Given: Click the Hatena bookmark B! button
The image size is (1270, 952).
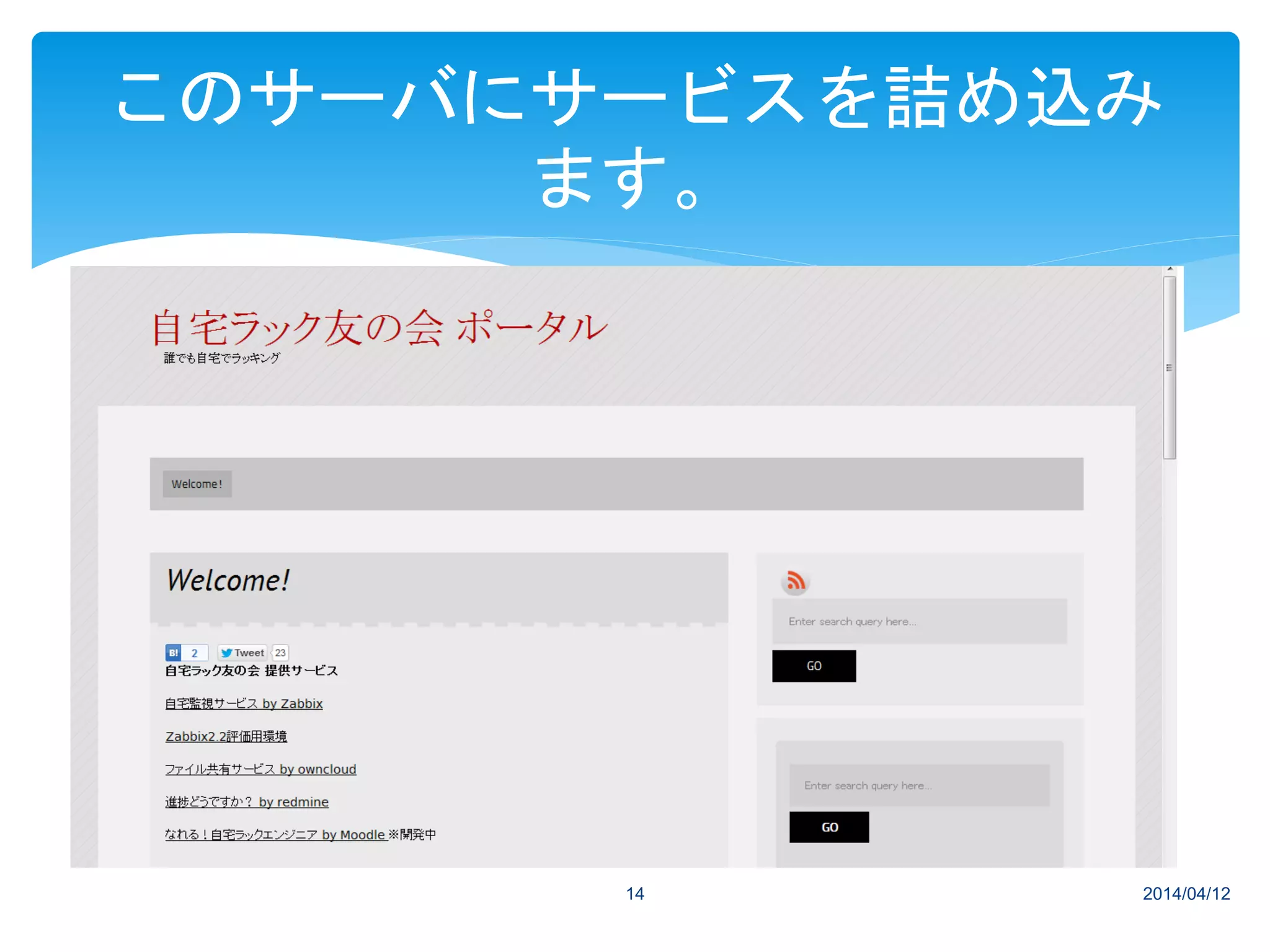Looking at the screenshot, I should (174, 653).
